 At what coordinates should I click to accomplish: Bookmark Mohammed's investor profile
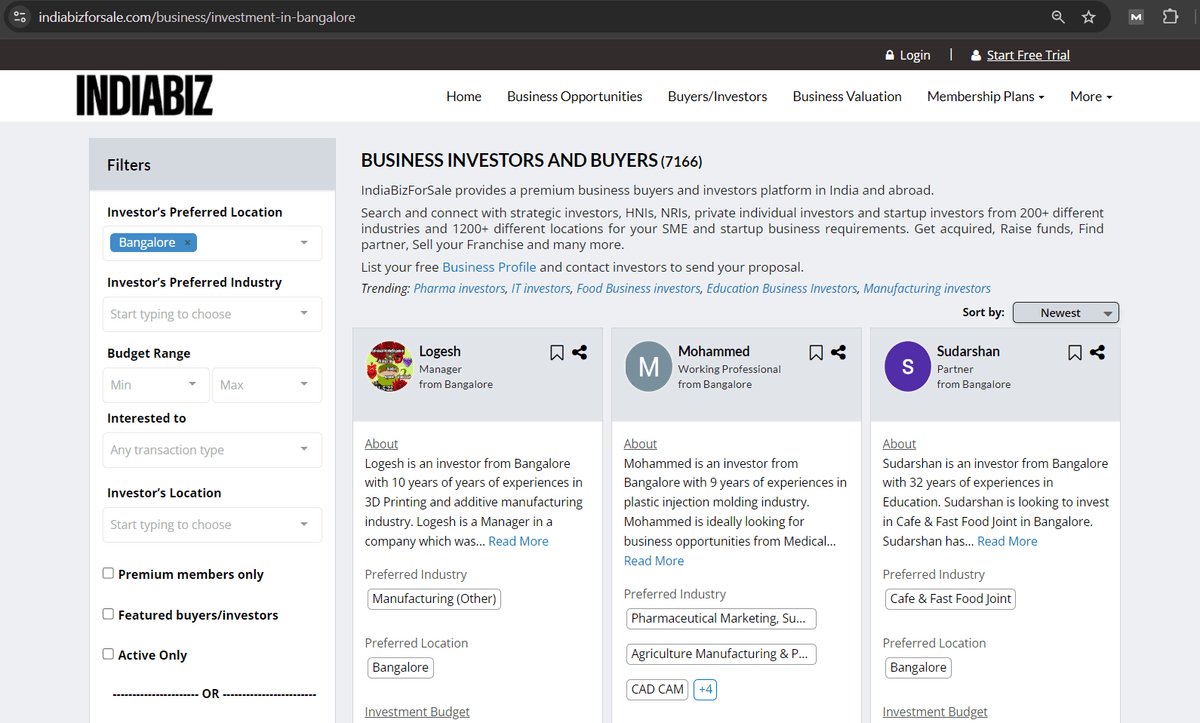(816, 352)
